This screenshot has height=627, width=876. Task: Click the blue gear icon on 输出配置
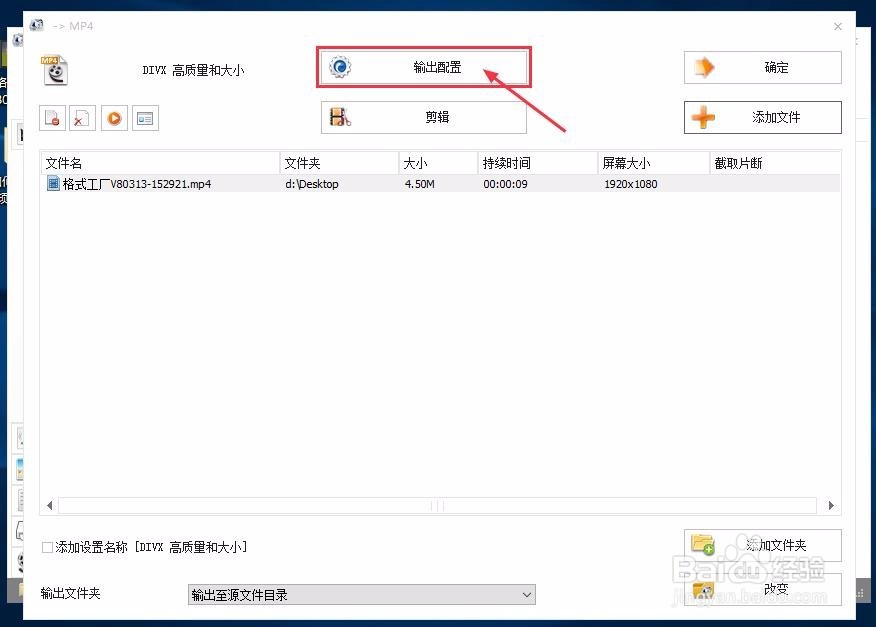point(341,66)
